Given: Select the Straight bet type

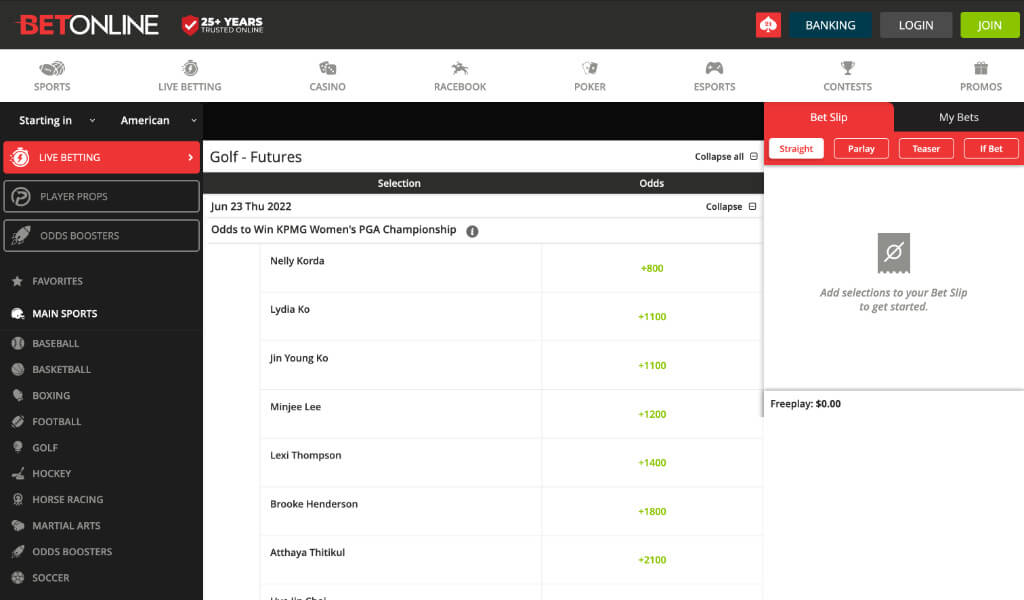Looking at the screenshot, I should click(x=796, y=149).
